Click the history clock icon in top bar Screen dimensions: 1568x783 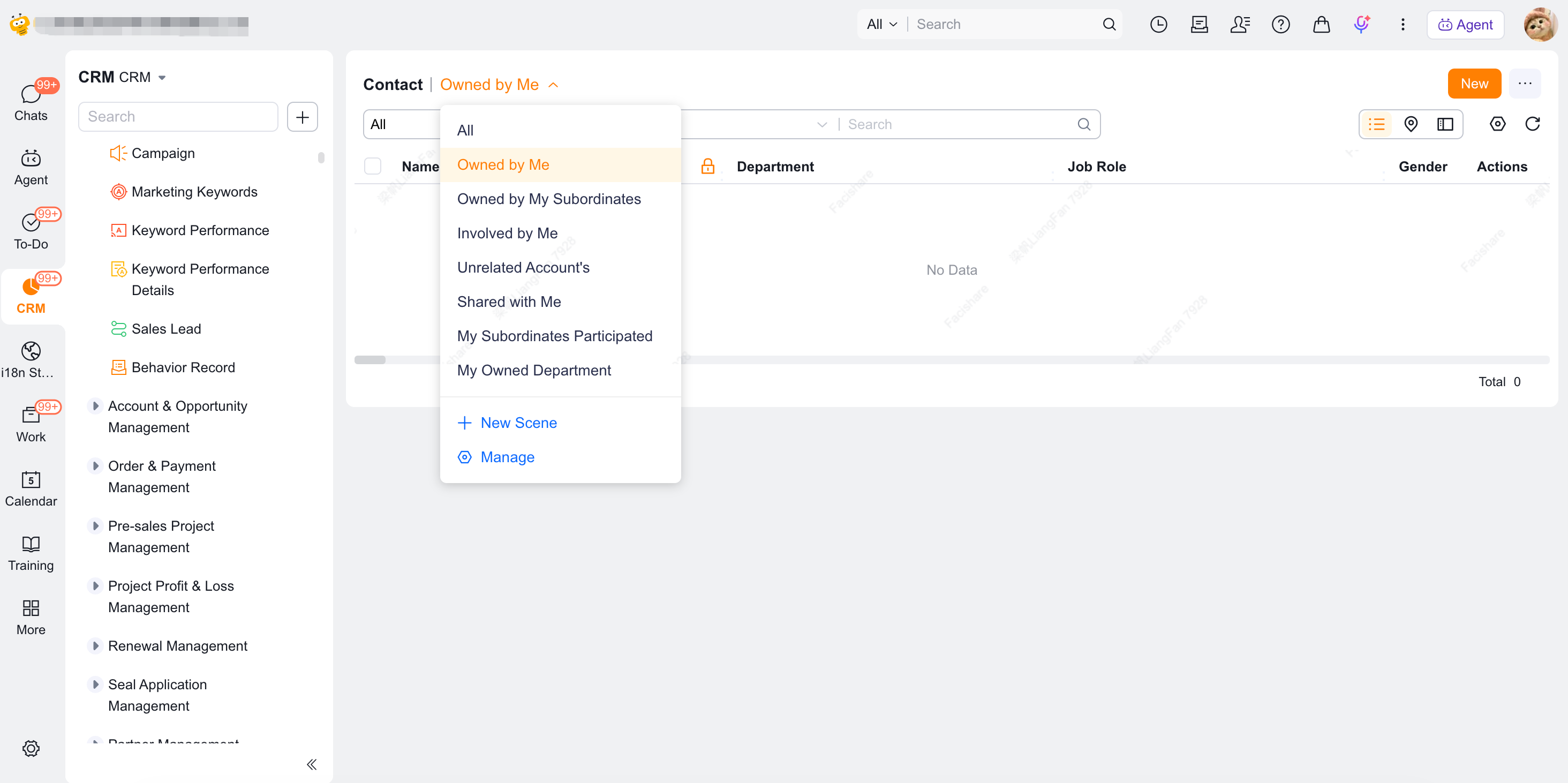(1158, 24)
